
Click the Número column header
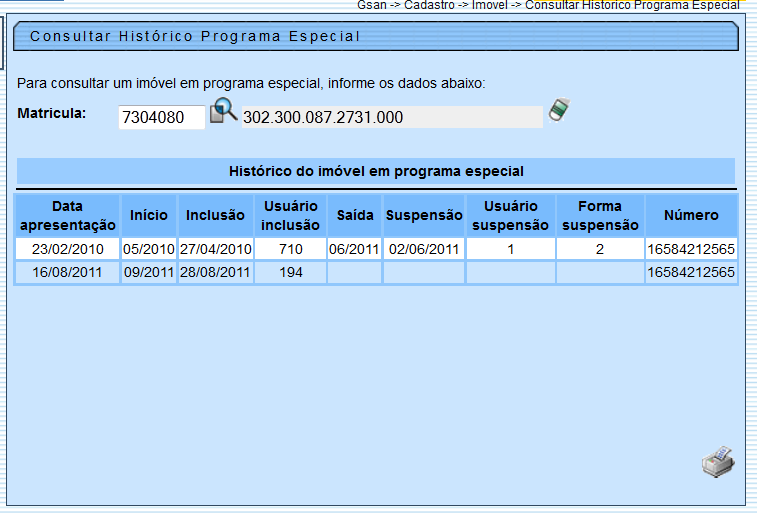(x=691, y=215)
